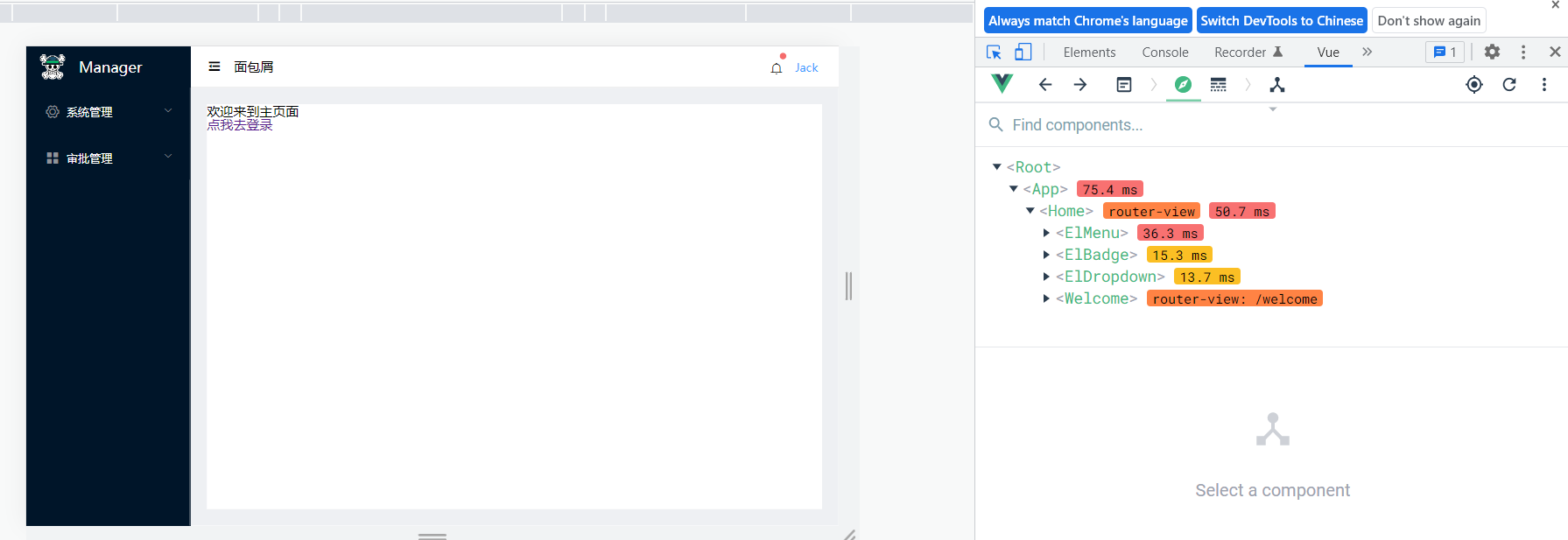Select the Home component in the tree
The image size is (1568, 540).
(1066, 211)
